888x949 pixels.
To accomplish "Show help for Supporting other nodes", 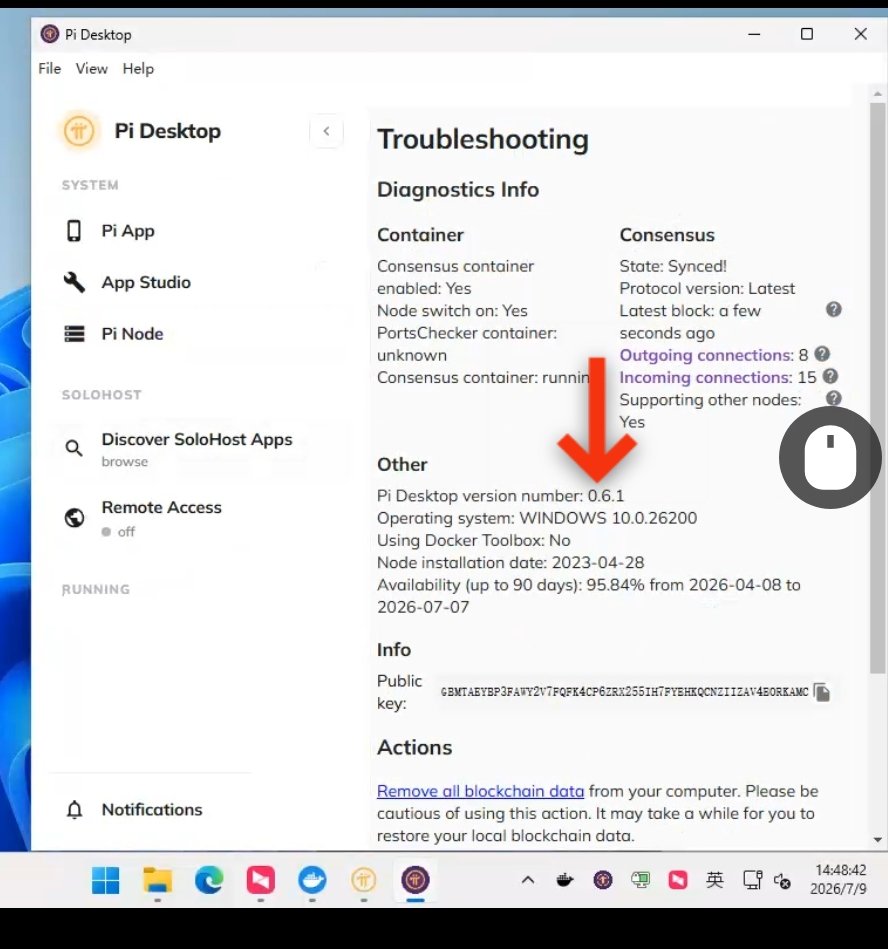I will click(834, 398).
